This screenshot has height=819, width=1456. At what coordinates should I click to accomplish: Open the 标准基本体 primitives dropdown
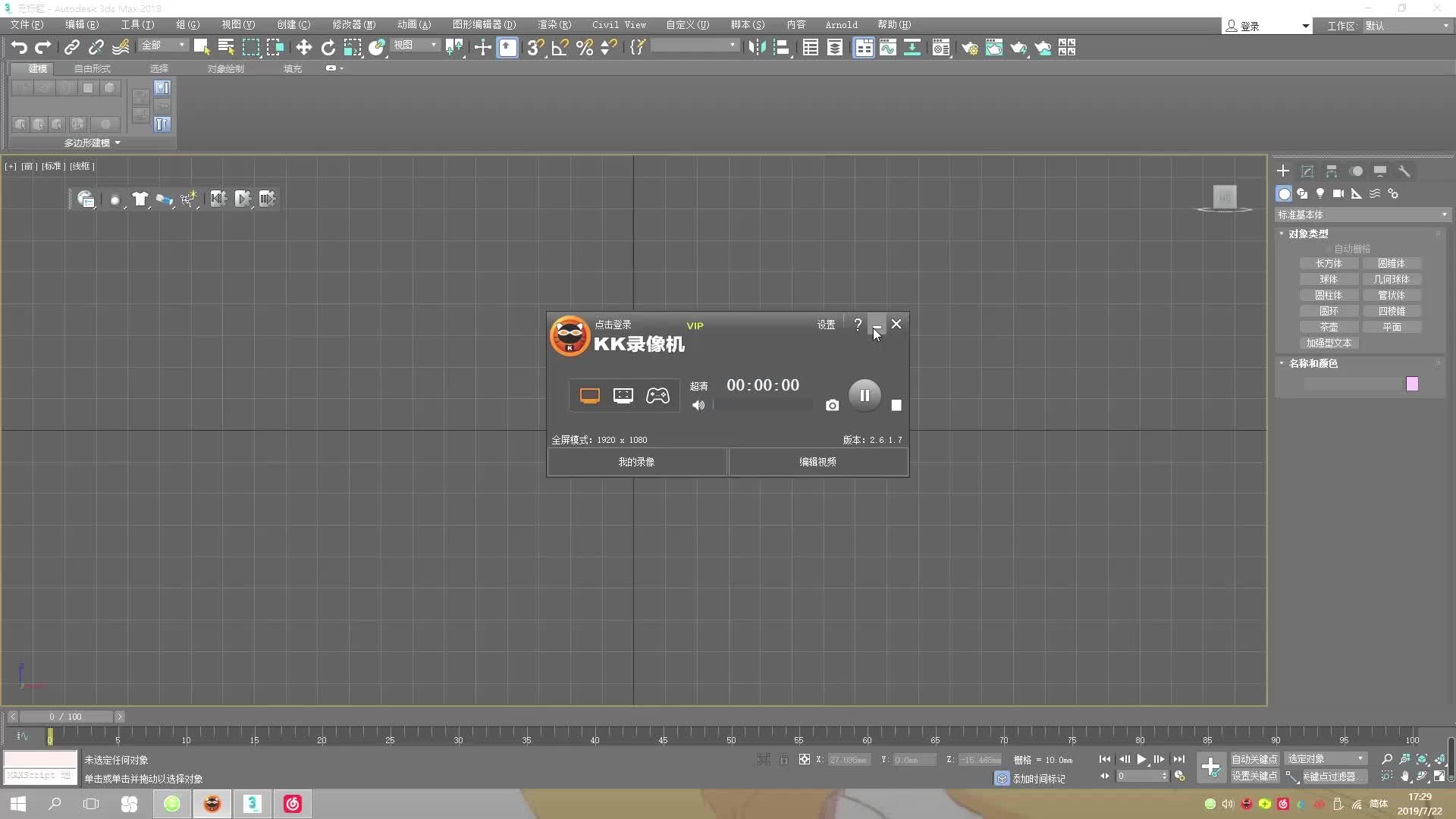point(1362,215)
